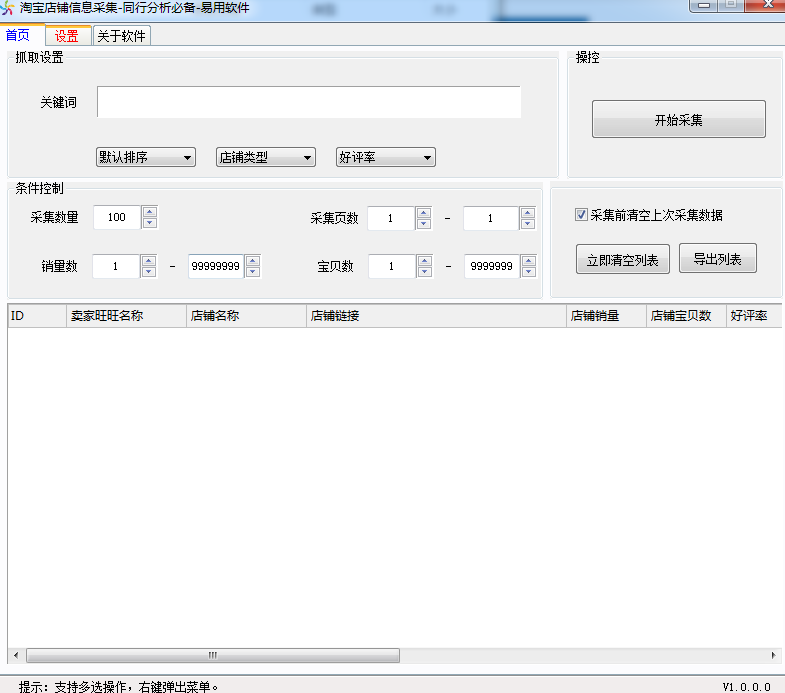Click the 店铺宝贝数 column header
This screenshot has width=785, height=693.
686,316
